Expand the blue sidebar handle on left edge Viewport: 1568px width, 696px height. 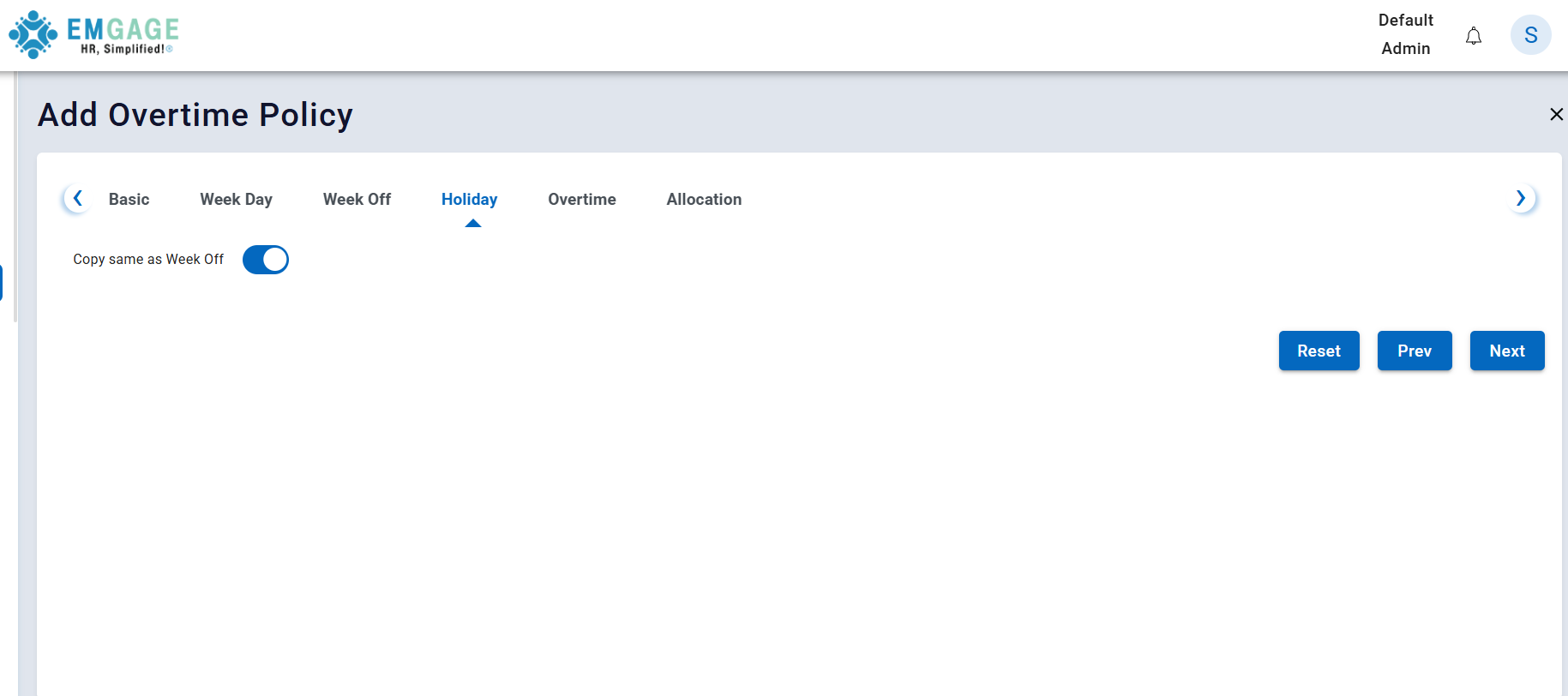pyautogui.click(x=2, y=282)
